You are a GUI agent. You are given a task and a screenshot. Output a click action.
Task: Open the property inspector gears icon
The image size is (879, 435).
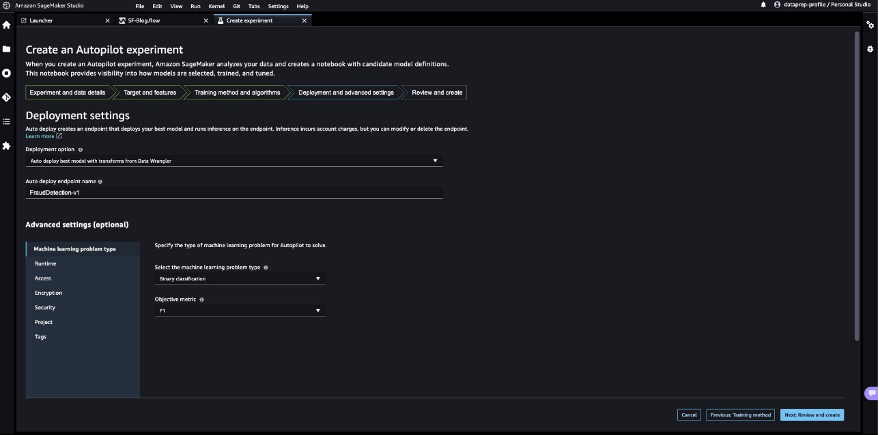click(870, 25)
